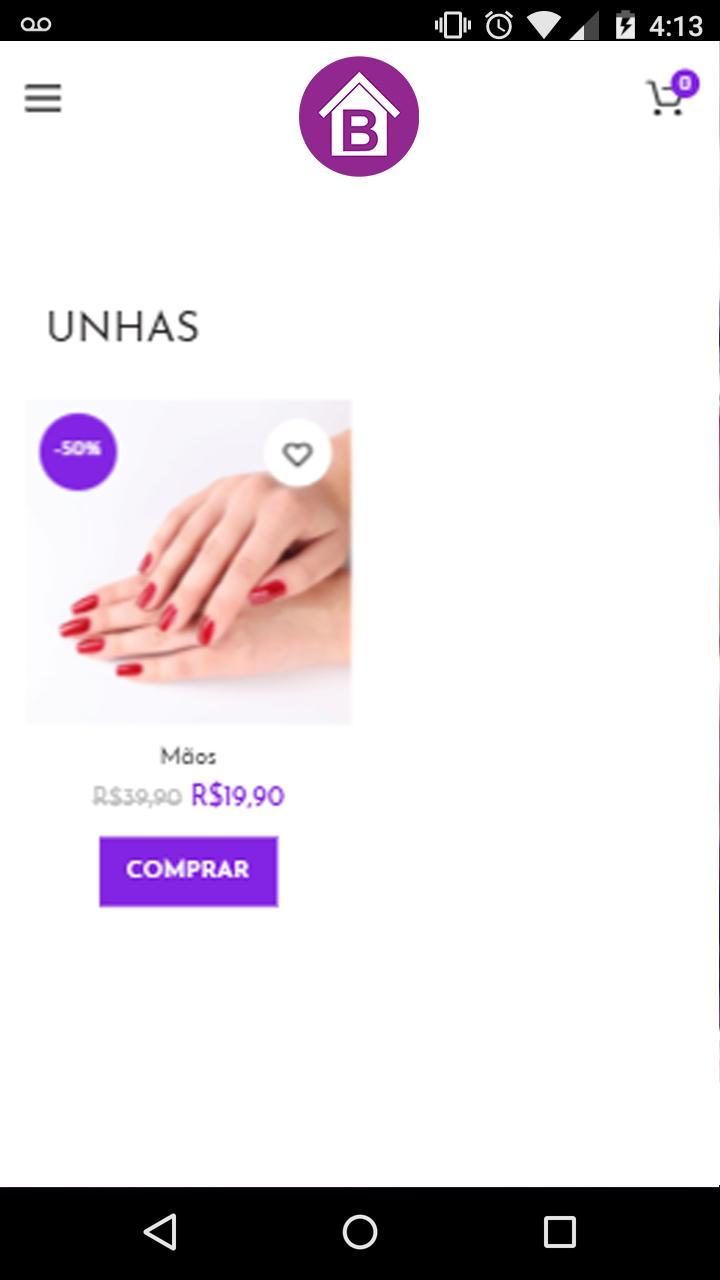This screenshot has height=1280, width=720.
Task: Open the Mãos product title
Action: 188,757
